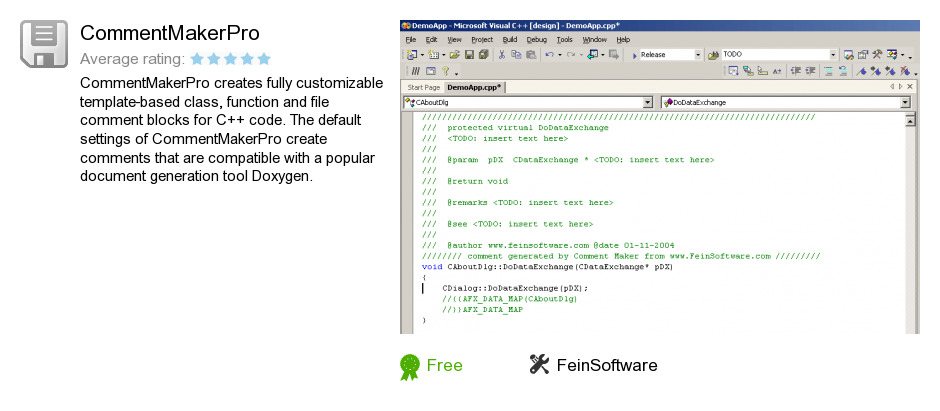This screenshot has height=411, width=940.
Task: Click the window icon beside the triple-slash icon
Action: 430,71
